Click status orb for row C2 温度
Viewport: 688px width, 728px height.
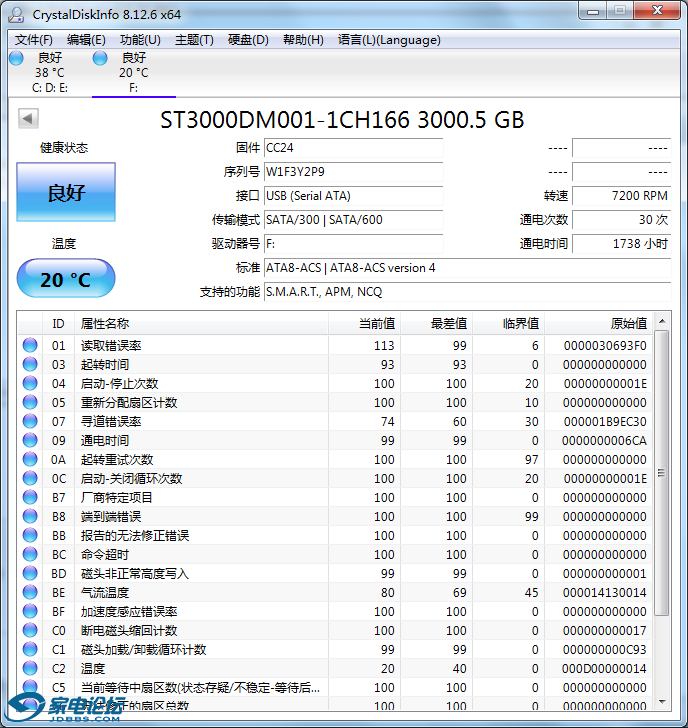click(30, 669)
